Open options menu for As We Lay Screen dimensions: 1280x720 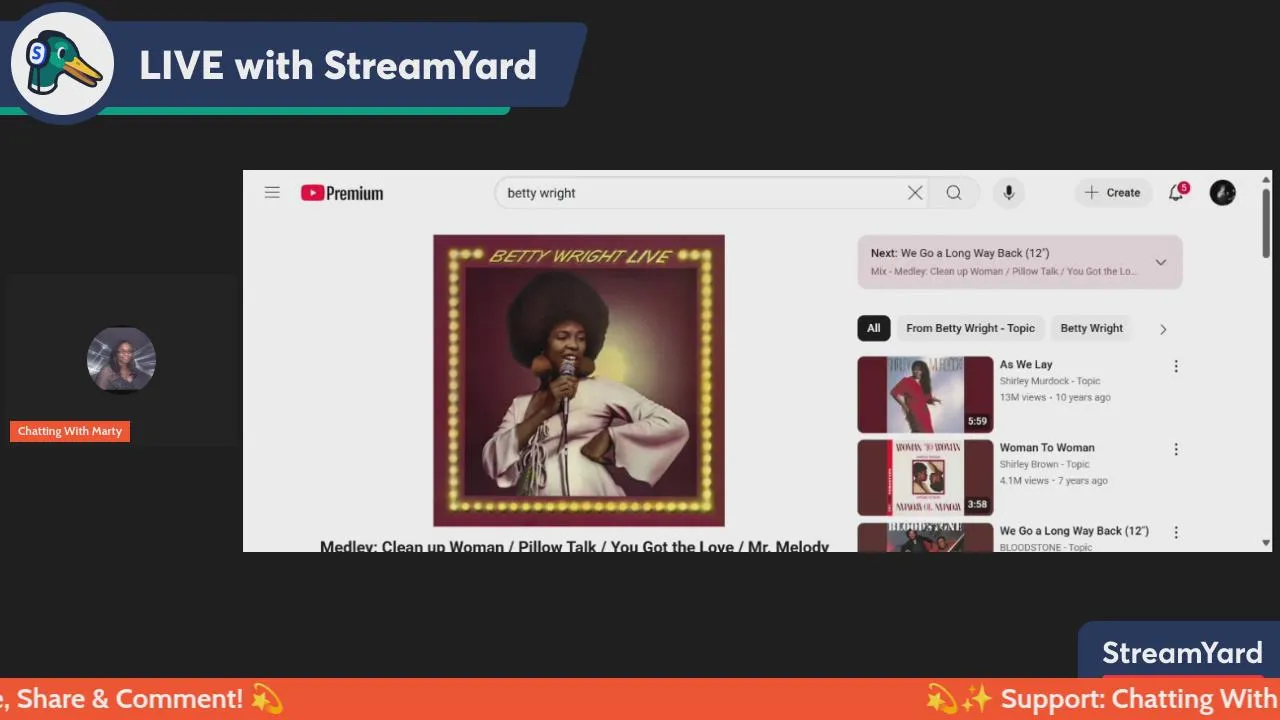[1176, 366]
